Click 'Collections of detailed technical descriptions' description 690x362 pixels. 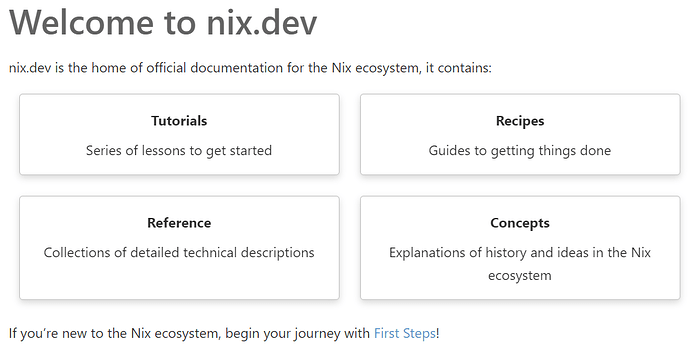pos(179,252)
